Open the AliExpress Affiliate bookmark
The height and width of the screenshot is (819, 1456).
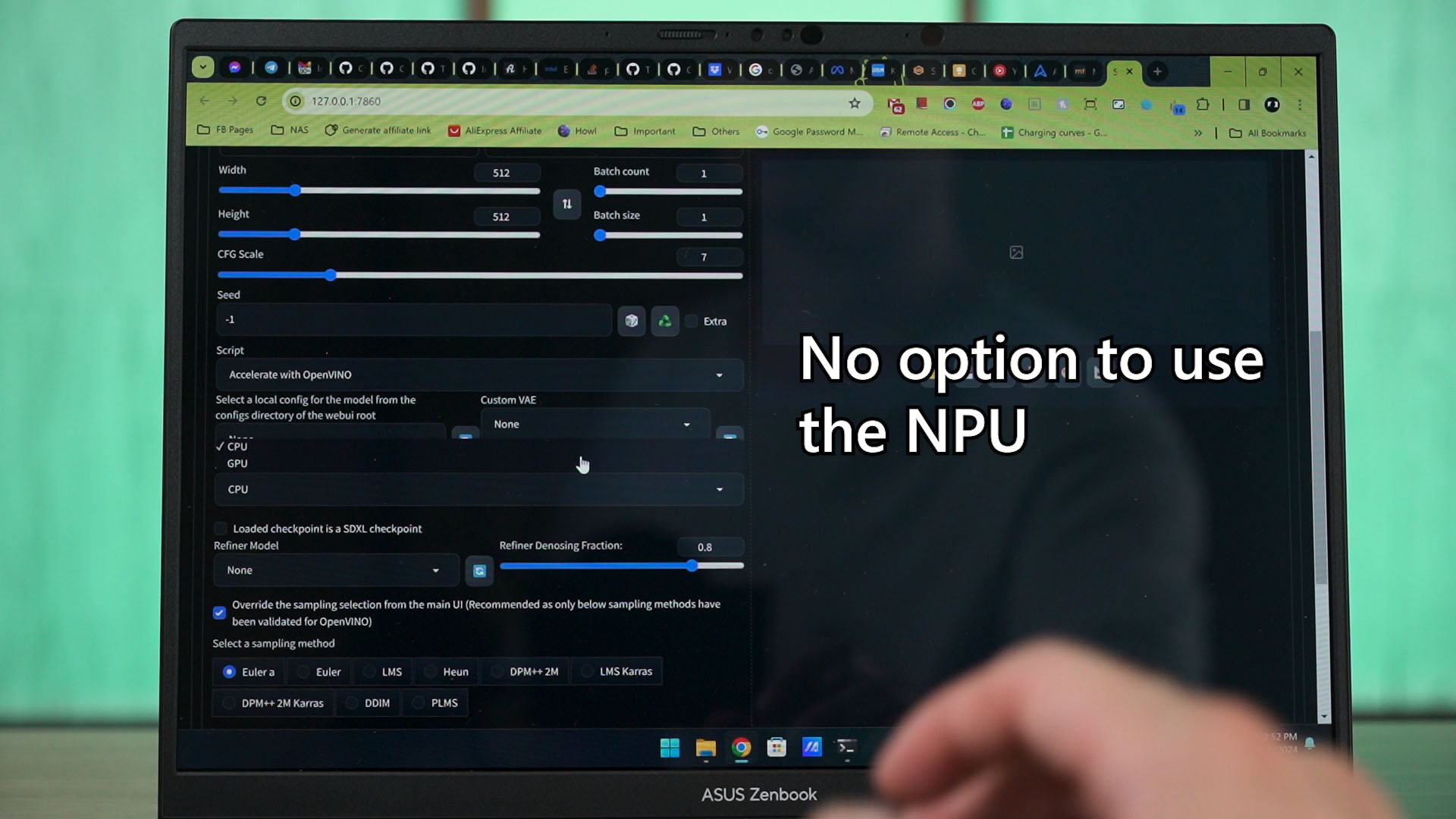495,131
